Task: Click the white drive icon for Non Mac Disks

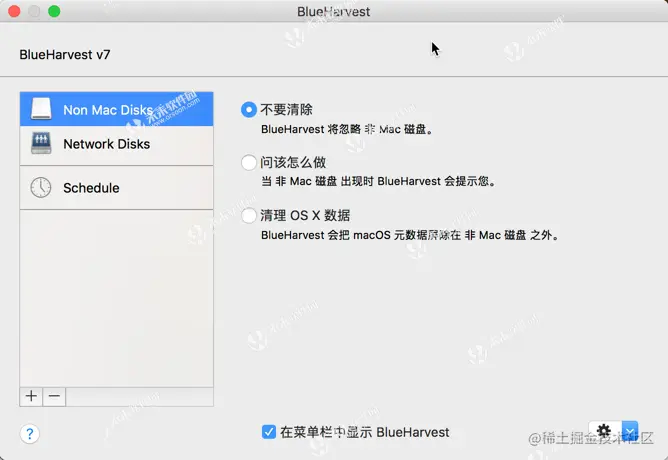Action: (41, 109)
